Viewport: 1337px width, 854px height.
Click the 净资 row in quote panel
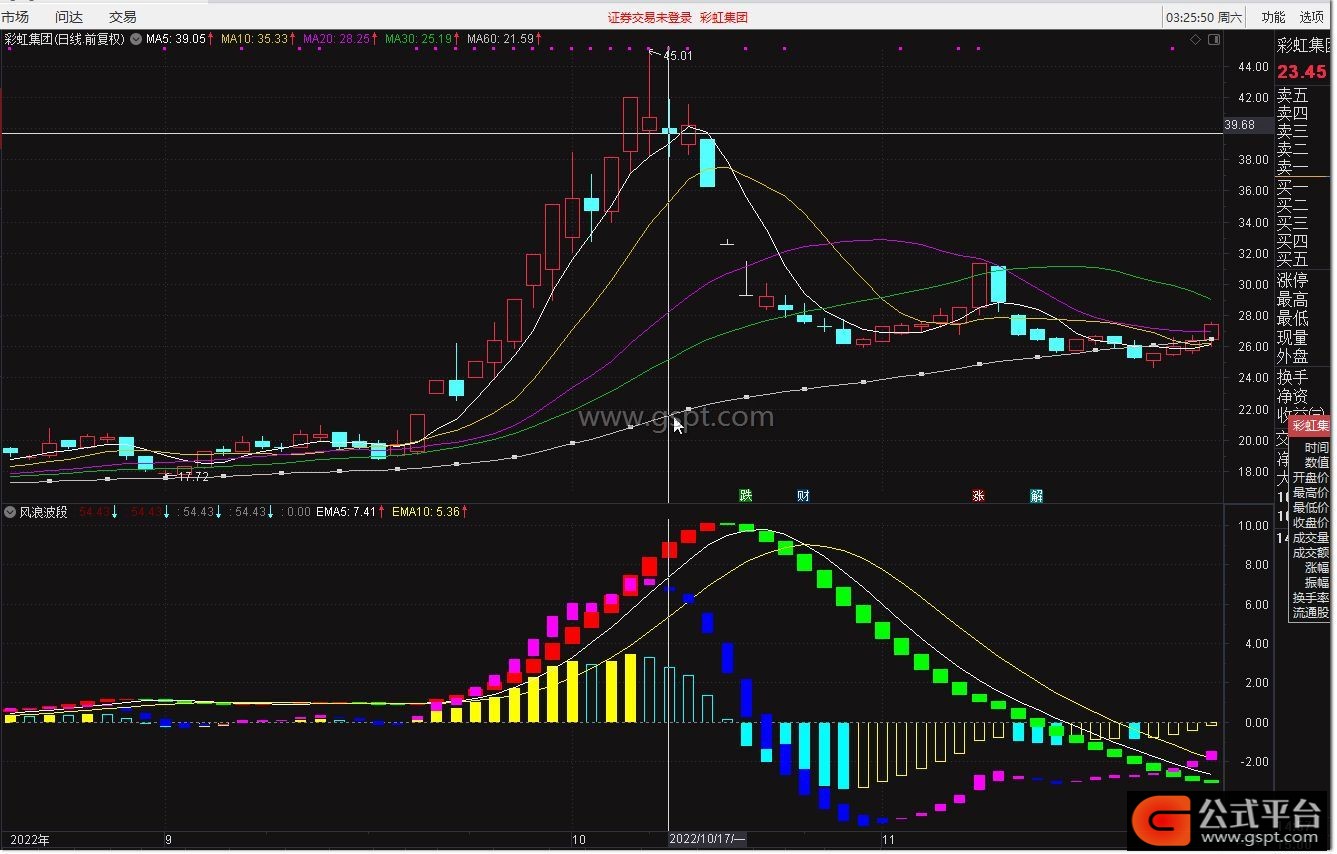click(1292, 397)
